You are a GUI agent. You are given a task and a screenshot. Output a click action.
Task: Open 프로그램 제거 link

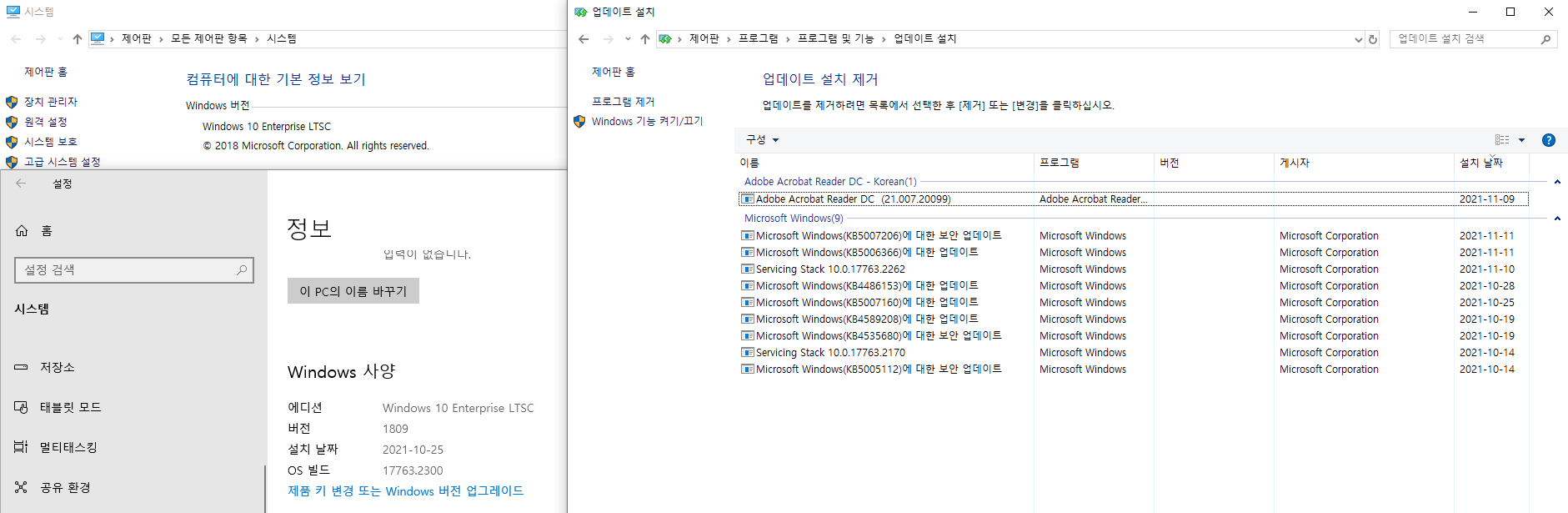pos(624,102)
